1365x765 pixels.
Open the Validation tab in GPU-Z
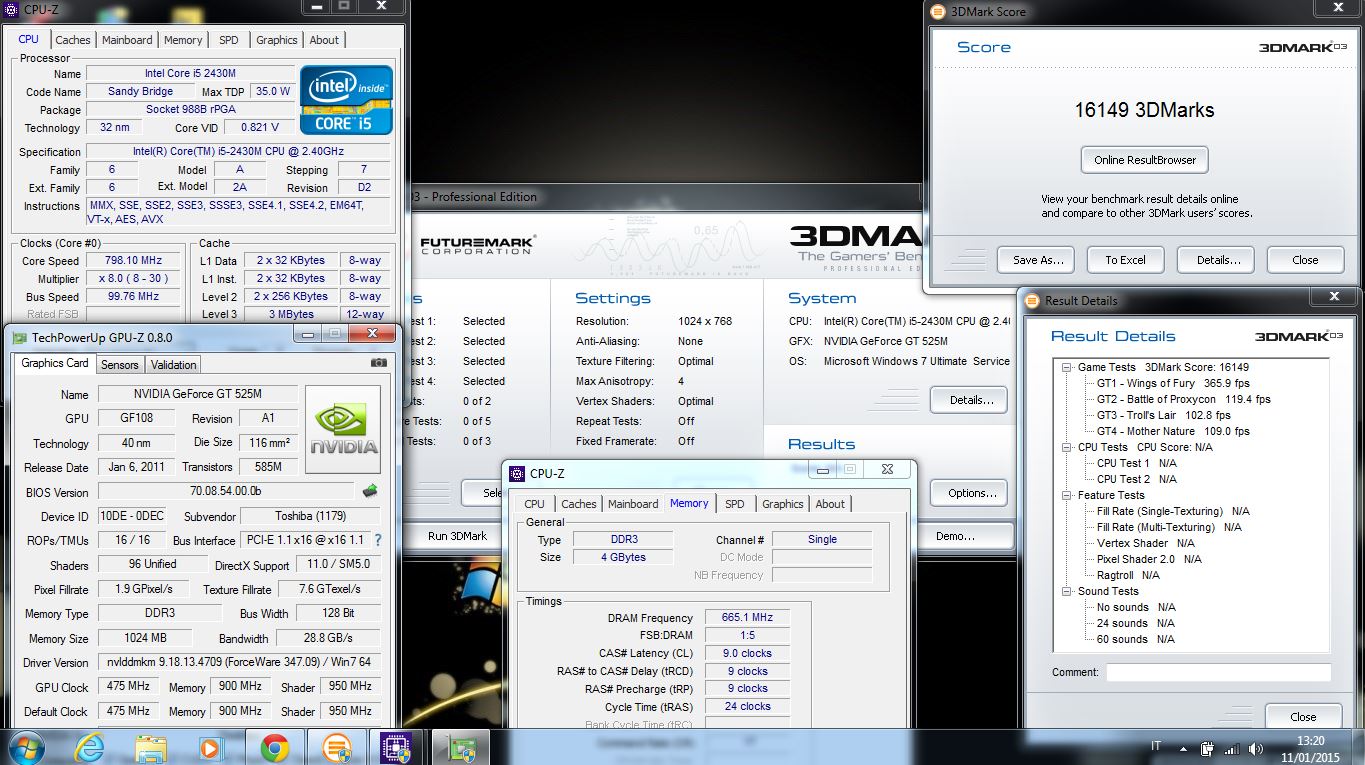[174, 365]
